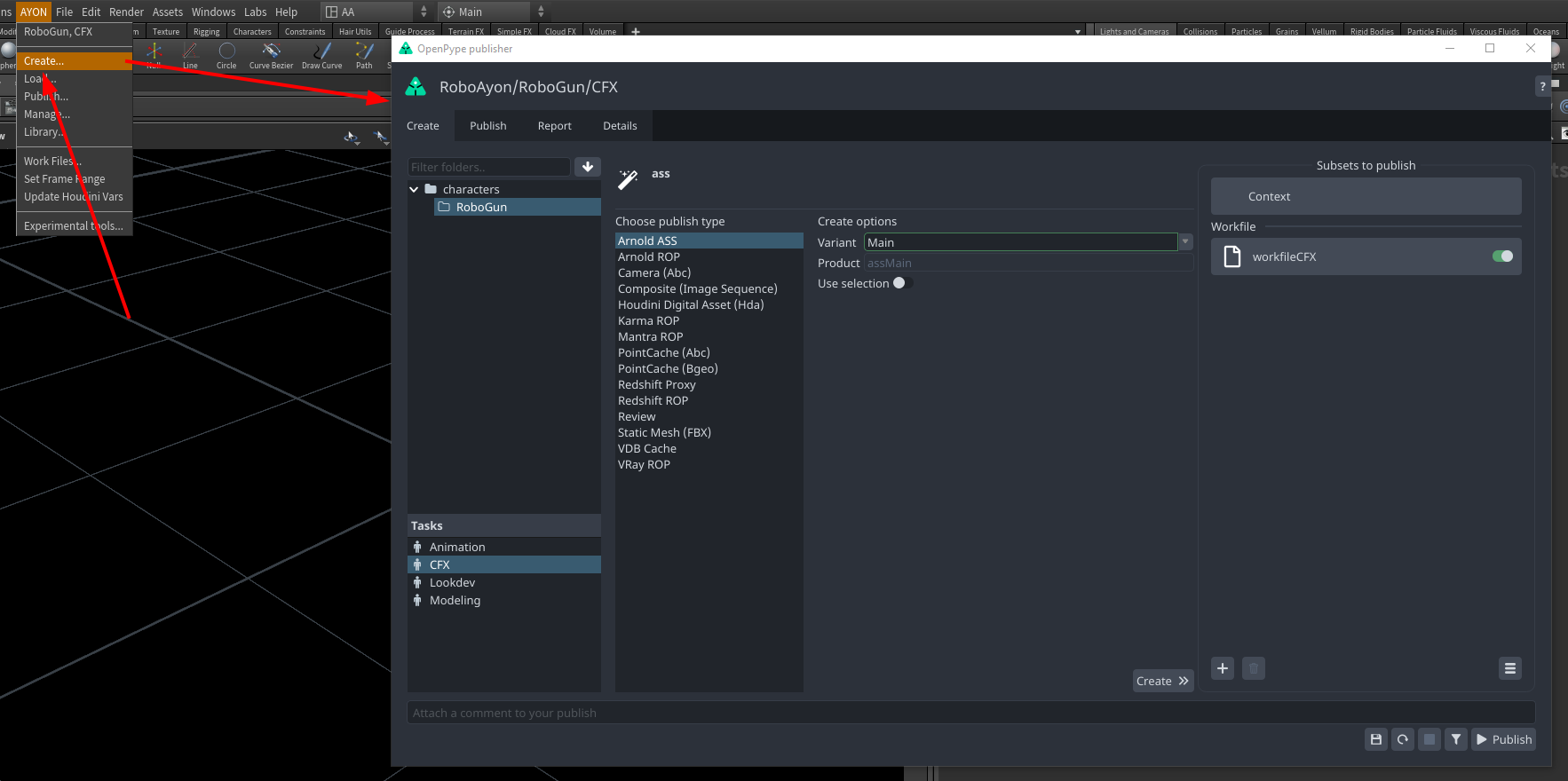This screenshot has height=781, width=1568.
Task: Select the Modeling task
Action: [504, 600]
